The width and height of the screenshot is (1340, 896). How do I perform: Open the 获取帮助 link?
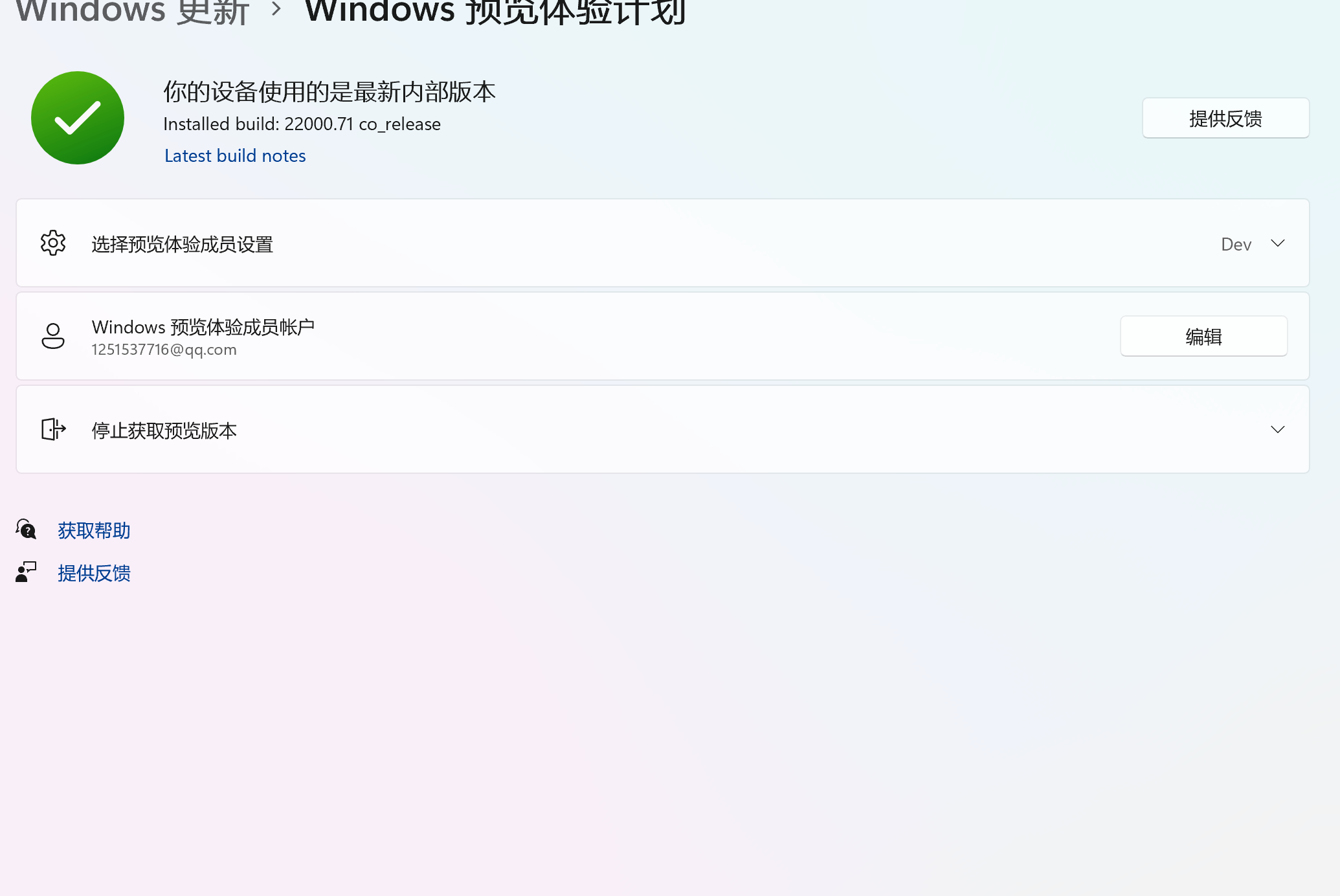click(x=94, y=530)
